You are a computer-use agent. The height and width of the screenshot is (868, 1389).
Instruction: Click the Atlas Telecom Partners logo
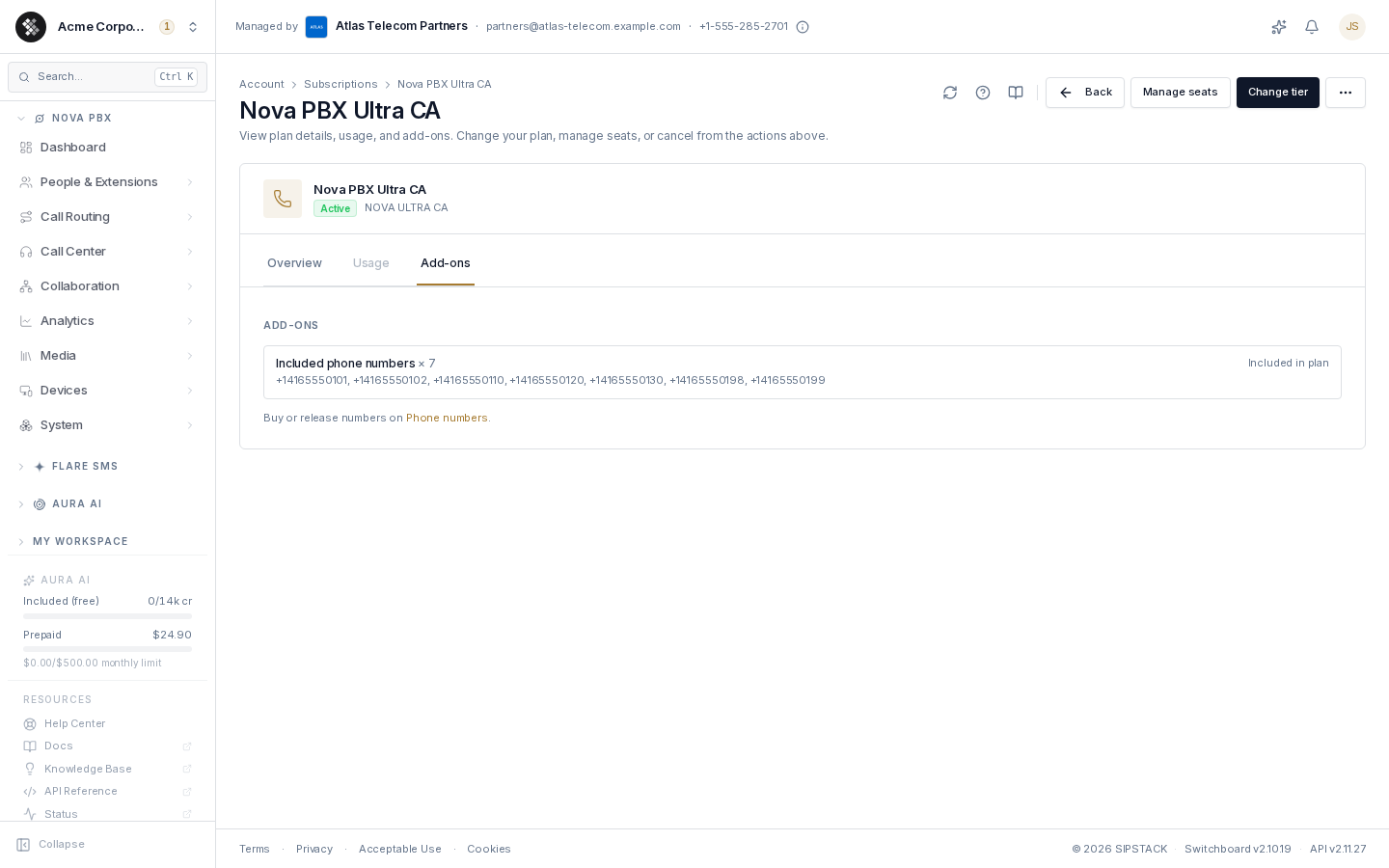[x=316, y=27]
